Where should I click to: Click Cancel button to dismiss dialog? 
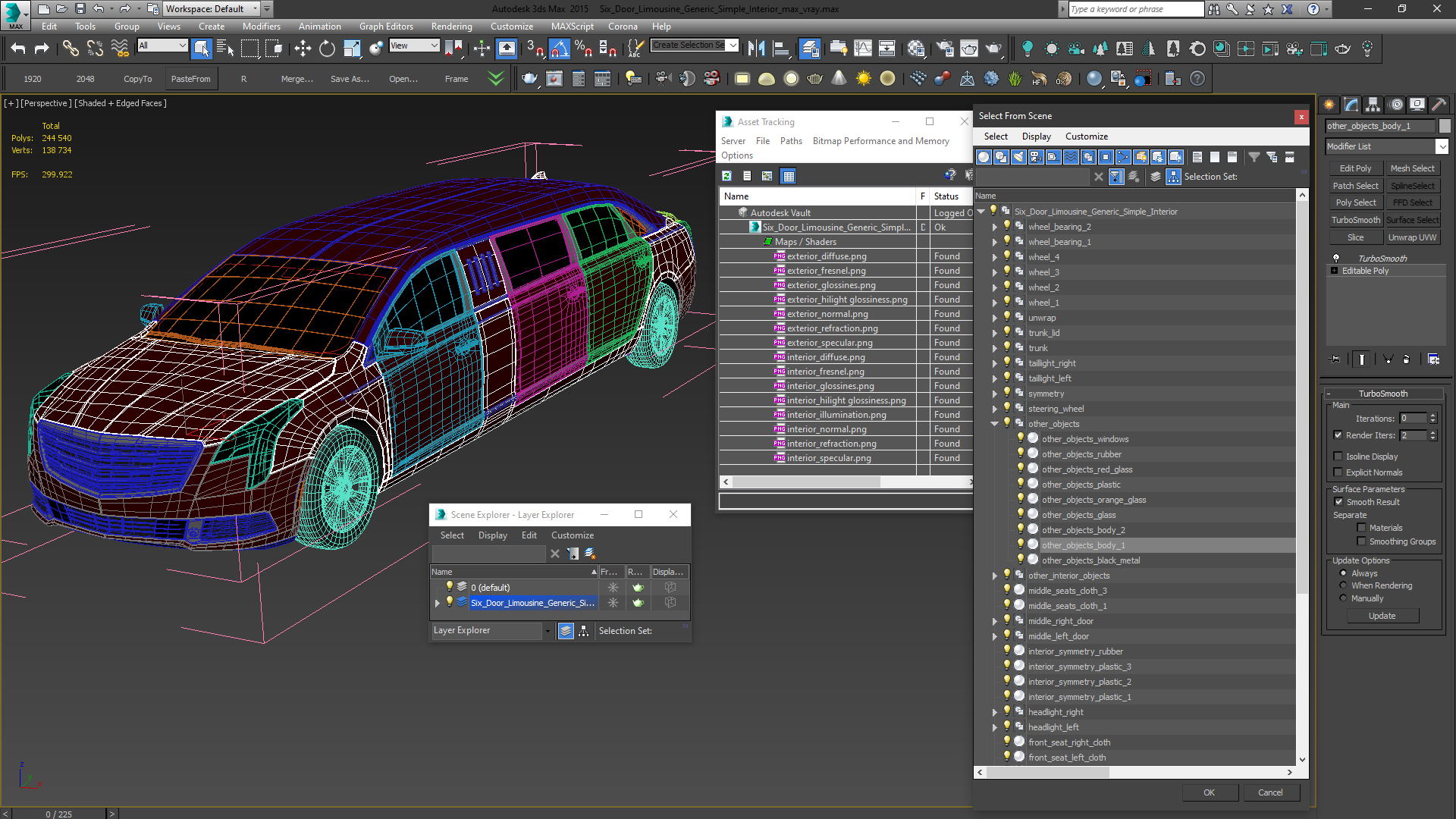click(x=1270, y=792)
